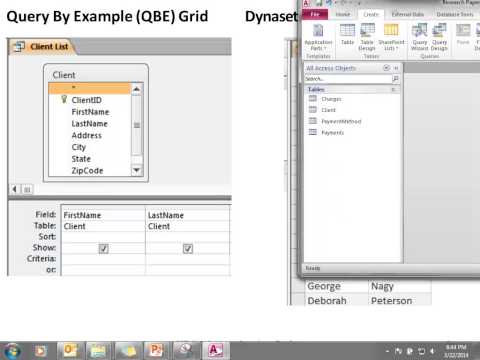This screenshot has width=480, height=360.
Task: Click the Access taskbar button
Action: [x=215, y=351]
